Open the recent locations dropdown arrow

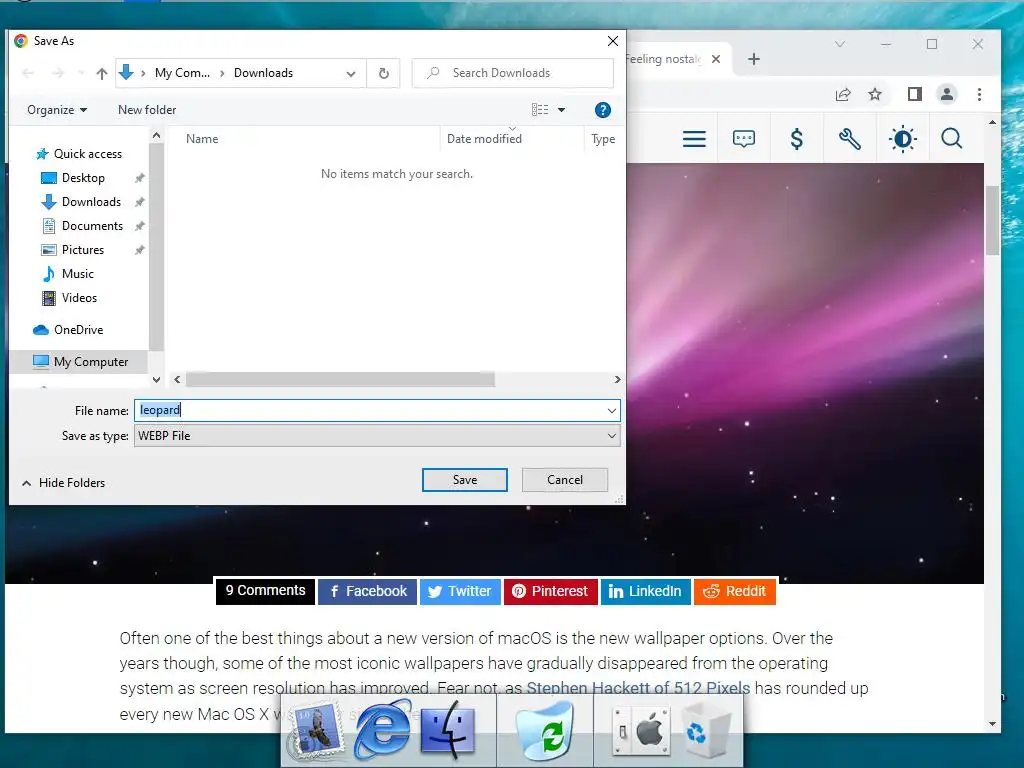[x=81, y=73]
